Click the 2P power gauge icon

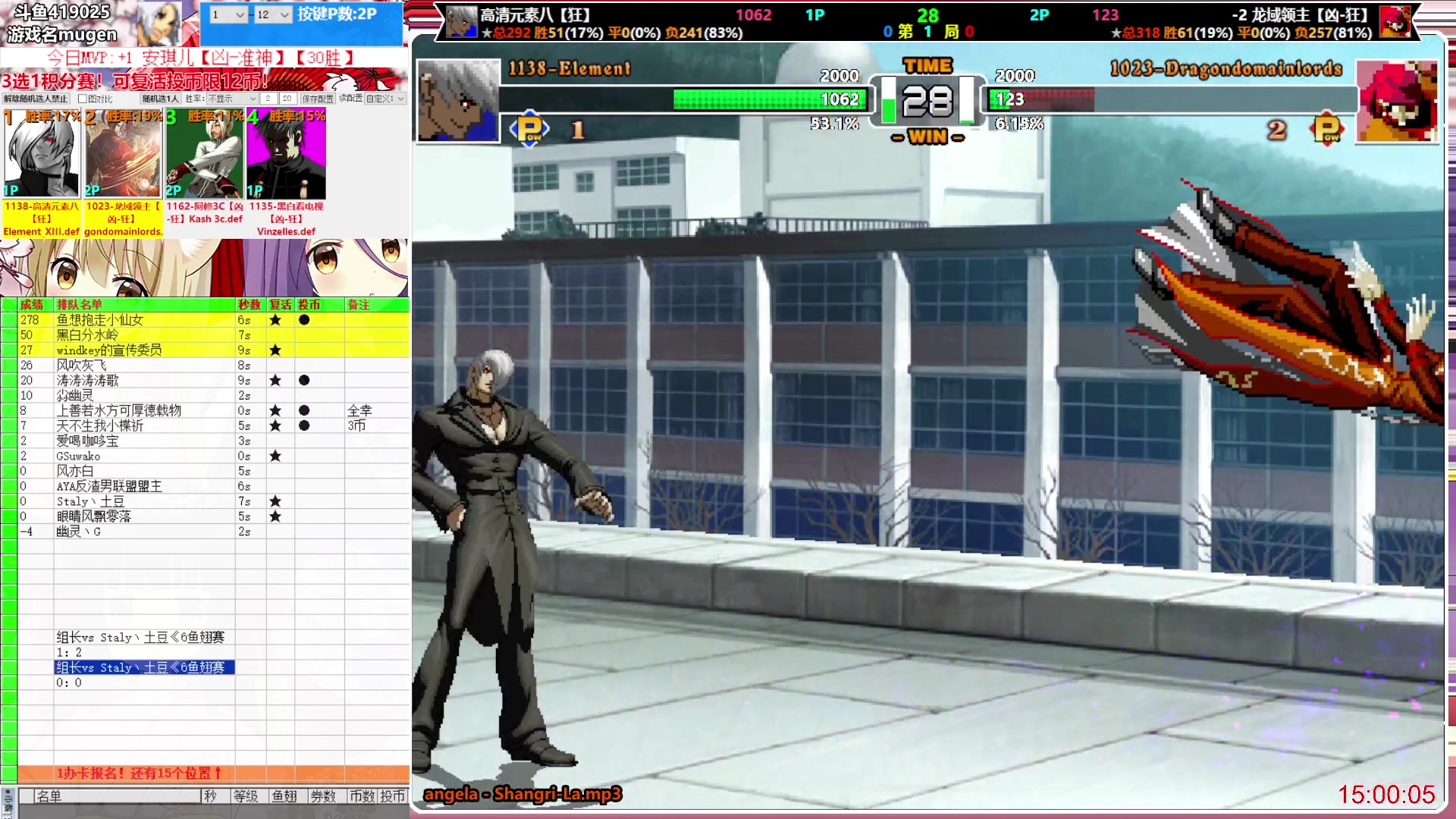1326,130
